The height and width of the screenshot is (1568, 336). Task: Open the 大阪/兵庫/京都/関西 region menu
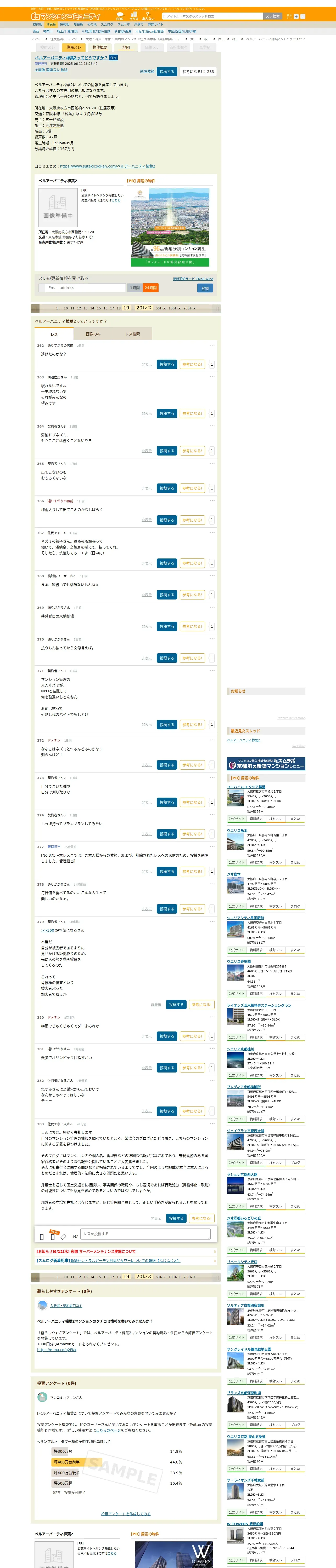(x=149, y=32)
